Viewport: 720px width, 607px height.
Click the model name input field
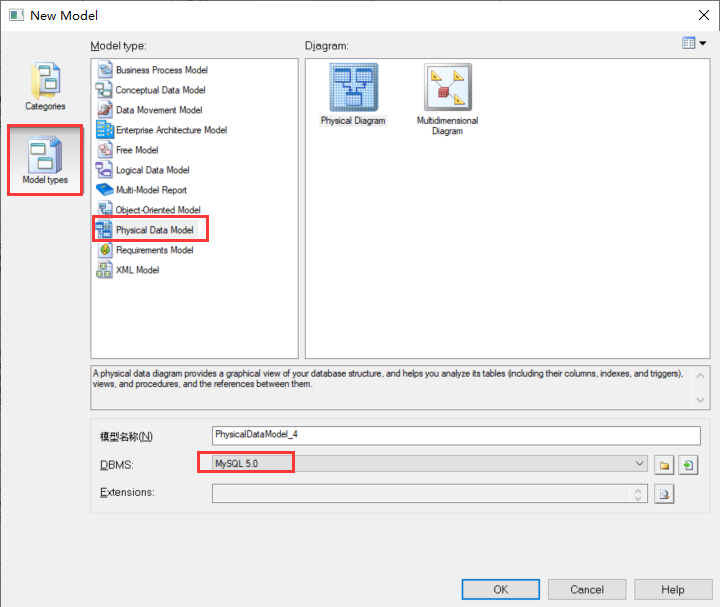(x=456, y=435)
